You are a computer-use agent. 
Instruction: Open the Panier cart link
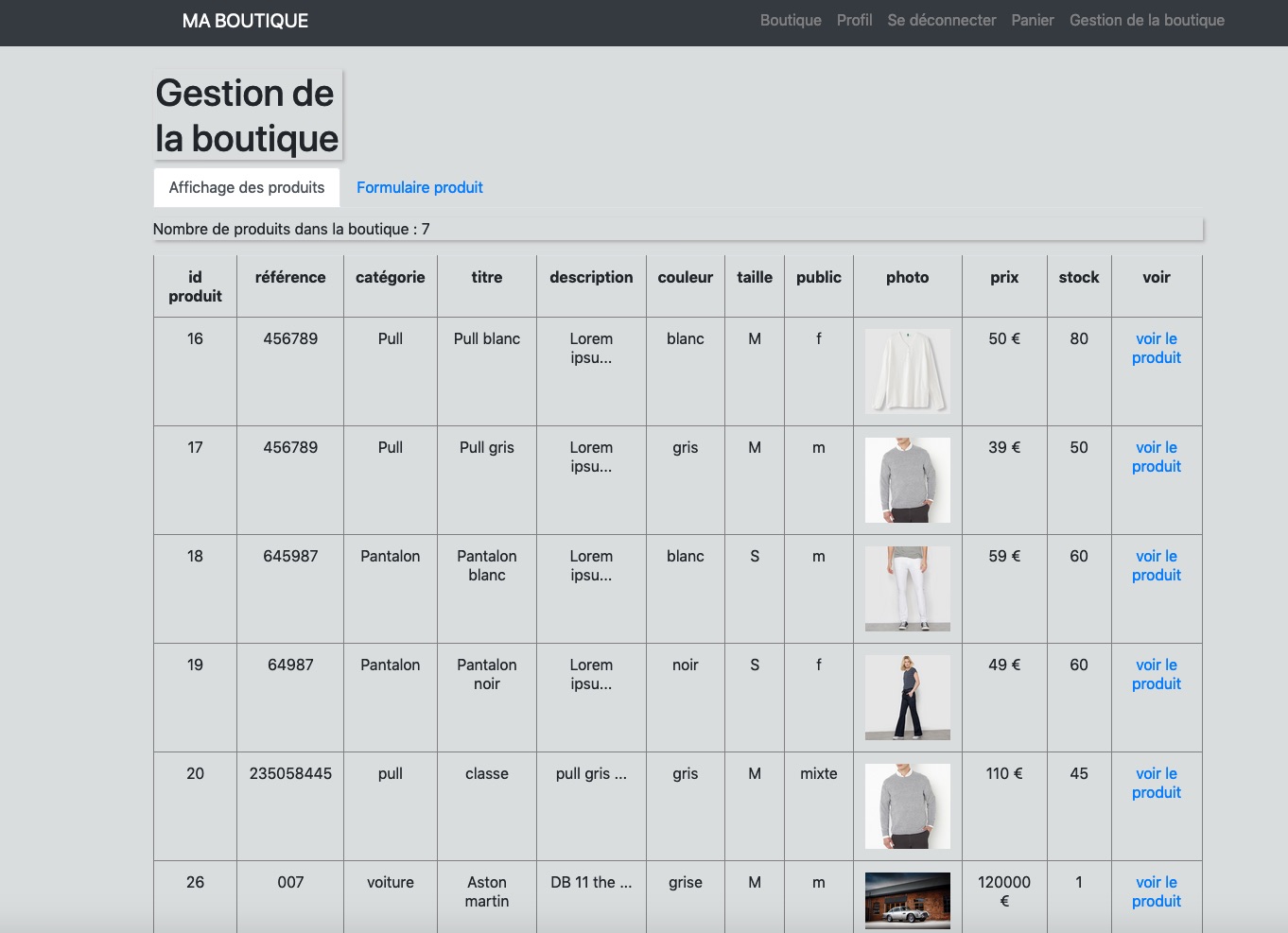tap(1032, 21)
